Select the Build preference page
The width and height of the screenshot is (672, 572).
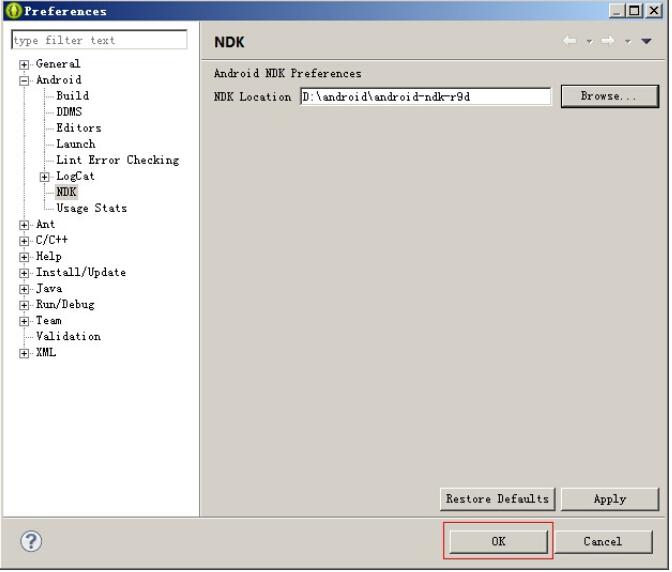click(73, 96)
